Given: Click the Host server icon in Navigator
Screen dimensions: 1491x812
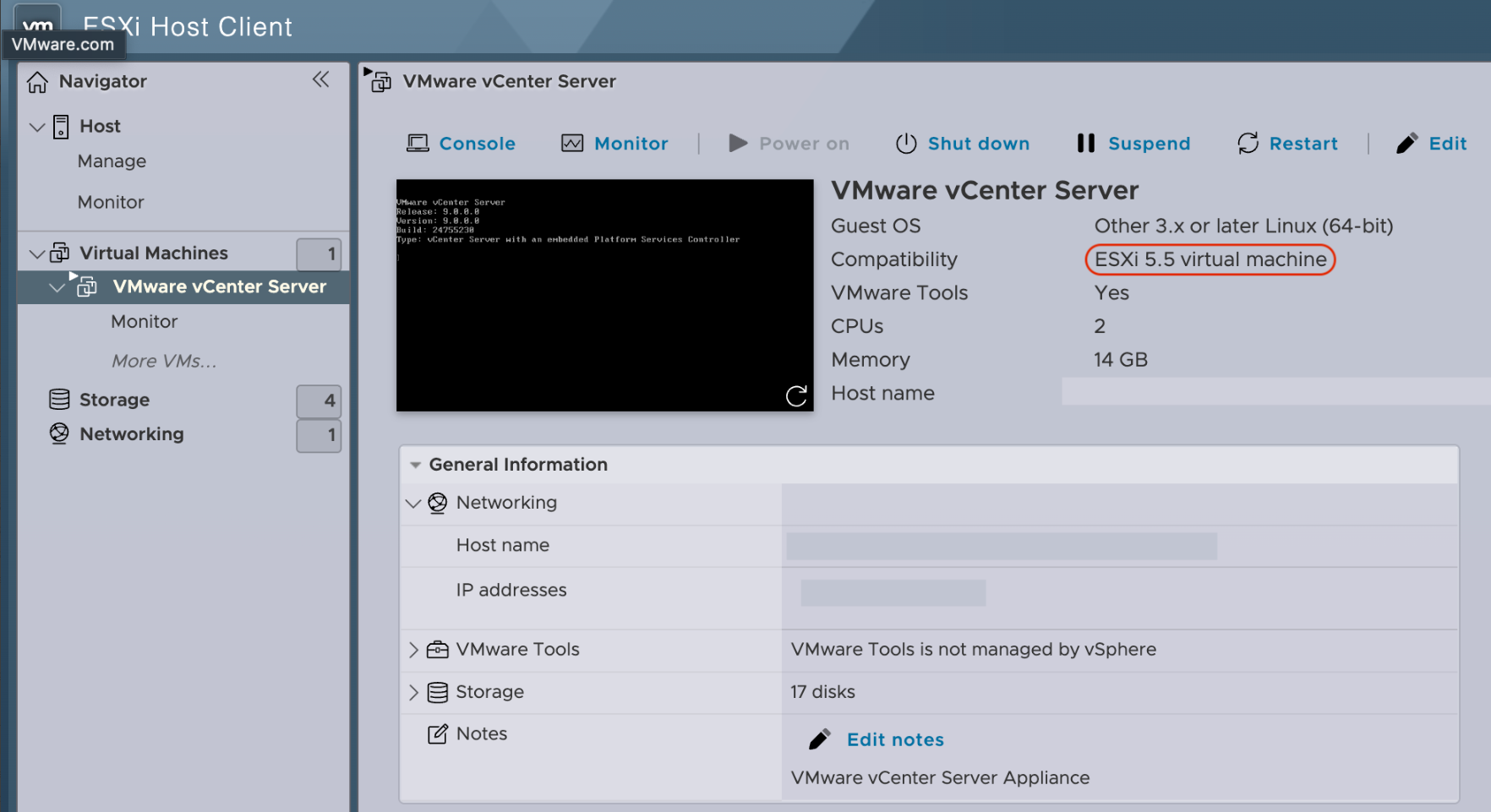Looking at the screenshot, I should (x=61, y=127).
